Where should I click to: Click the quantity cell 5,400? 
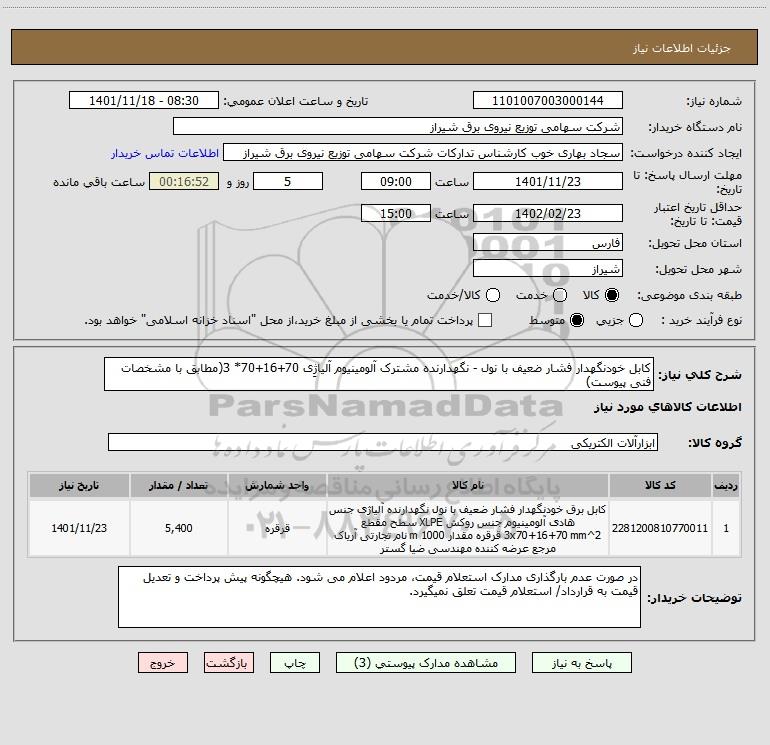coord(179,528)
